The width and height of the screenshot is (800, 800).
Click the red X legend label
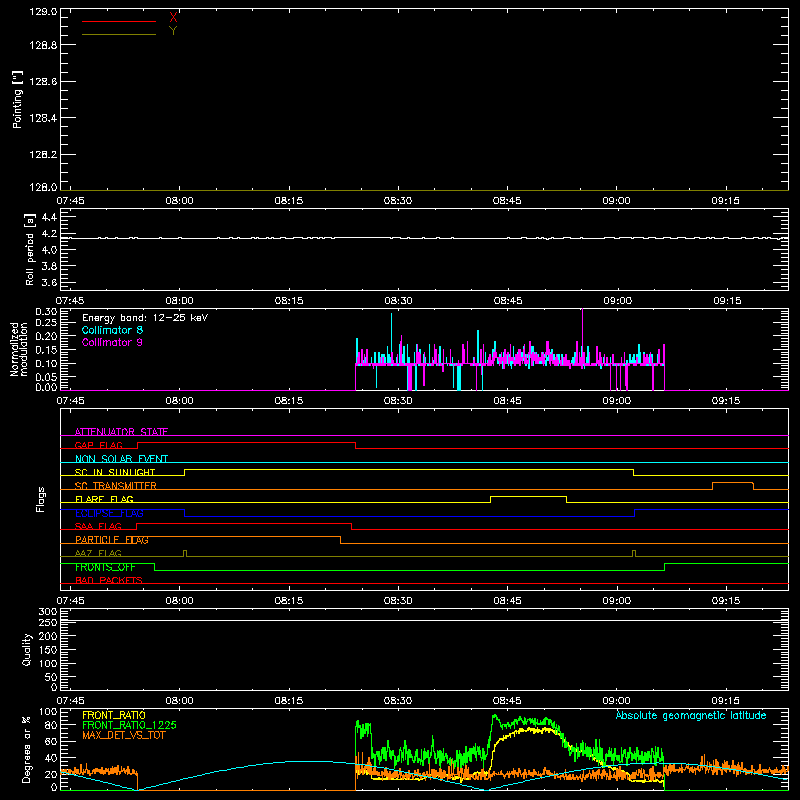tap(173, 18)
